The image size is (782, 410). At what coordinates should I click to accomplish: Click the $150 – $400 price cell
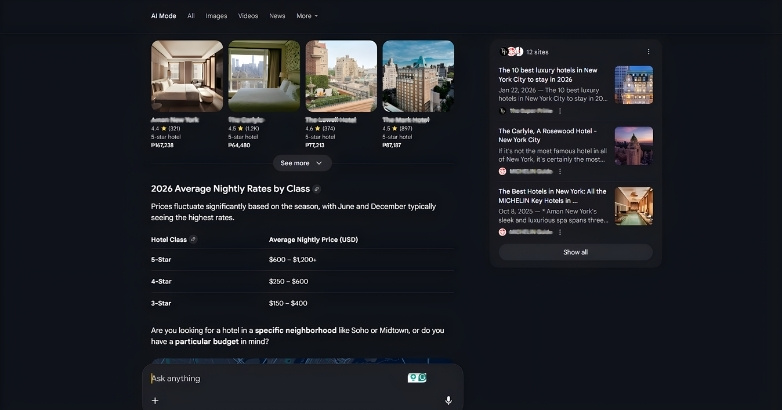point(288,303)
